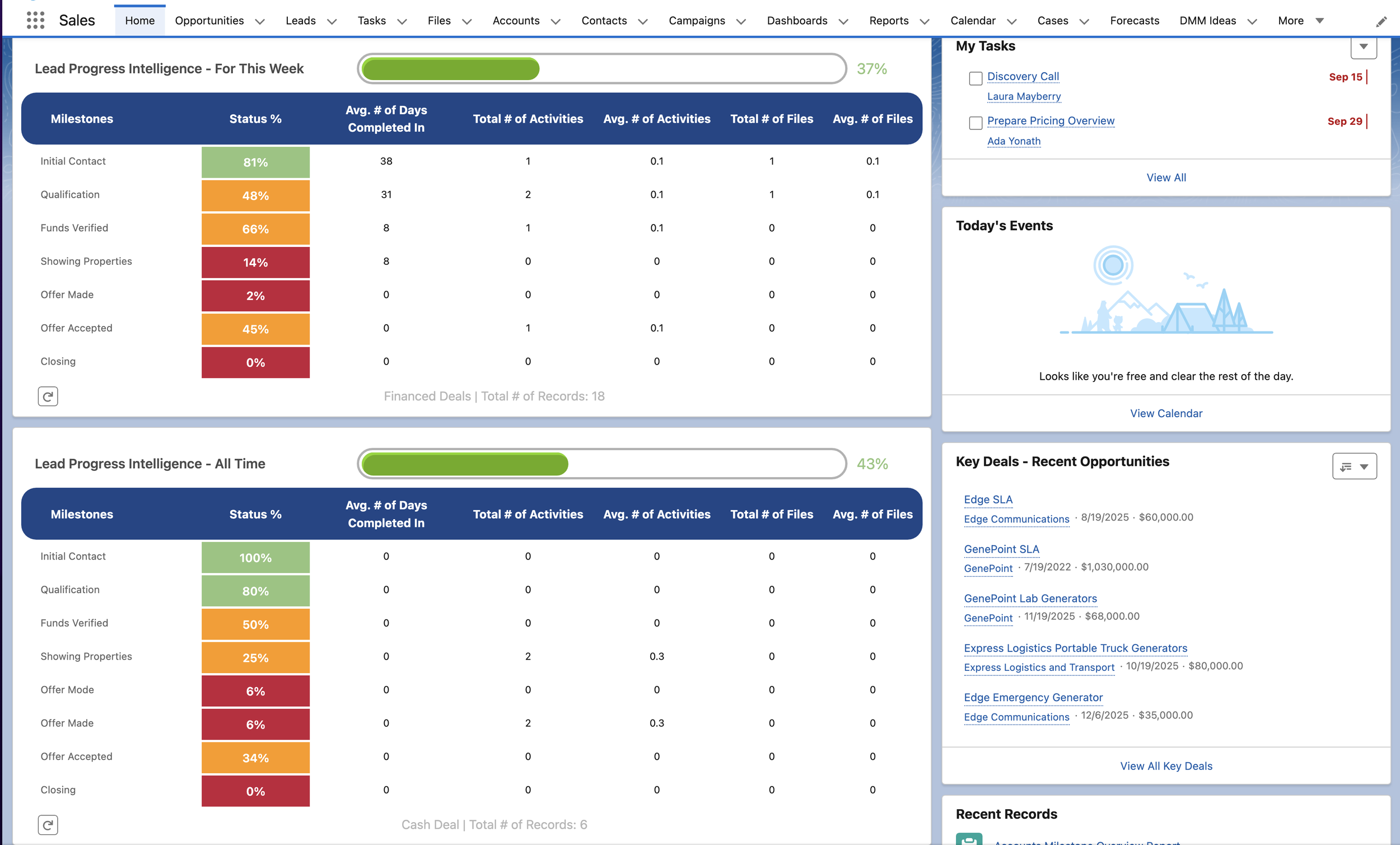Expand the Dashboards tab dropdown chevron
The width and height of the screenshot is (1400, 845).
pyautogui.click(x=844, y=22)
